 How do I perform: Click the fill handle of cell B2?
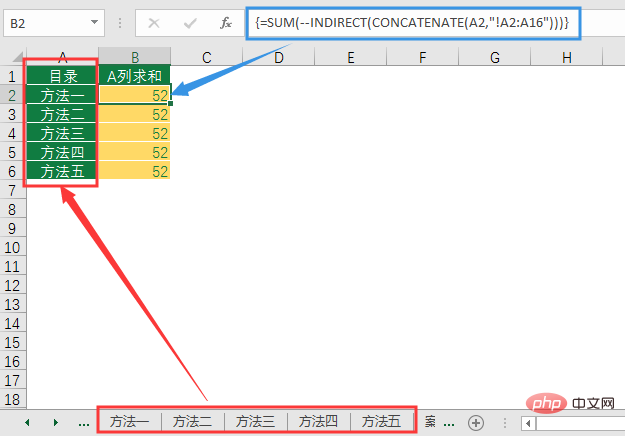pos(171,104)
